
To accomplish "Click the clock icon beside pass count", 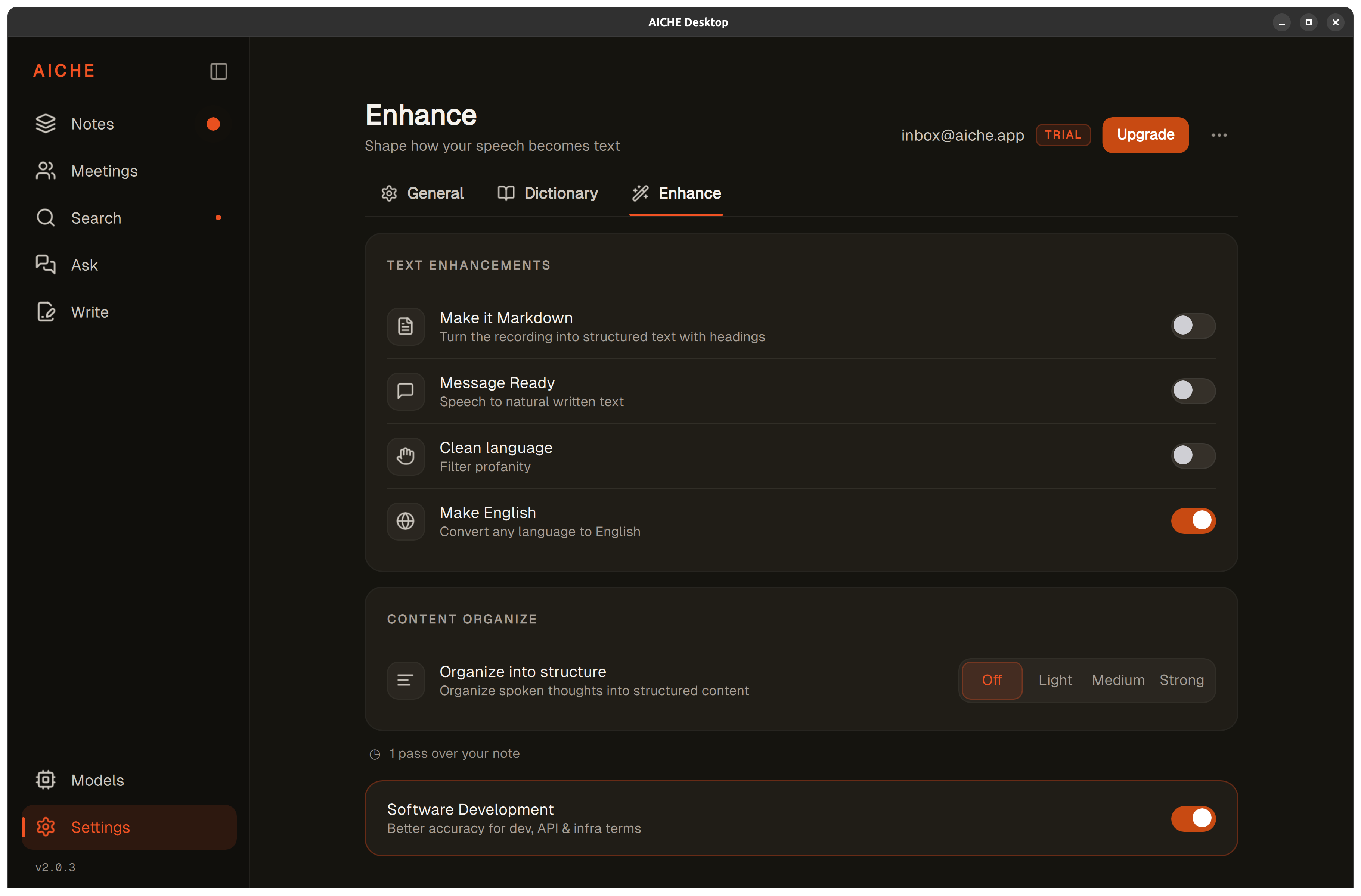I will (375, 754).
